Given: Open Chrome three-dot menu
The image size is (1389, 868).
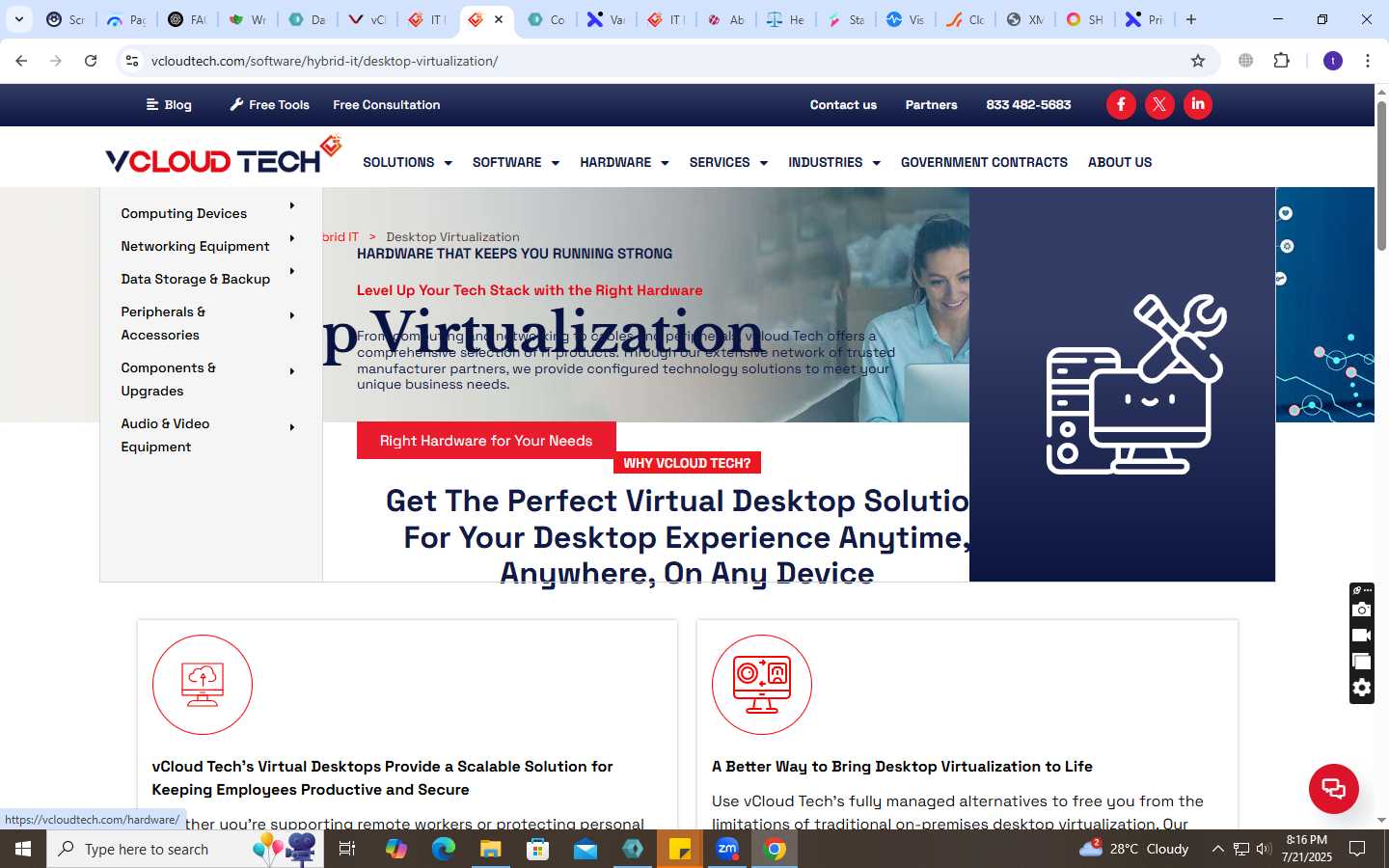Looking at the screenshot, I should pyautogui.click(x=1368, y=61).
